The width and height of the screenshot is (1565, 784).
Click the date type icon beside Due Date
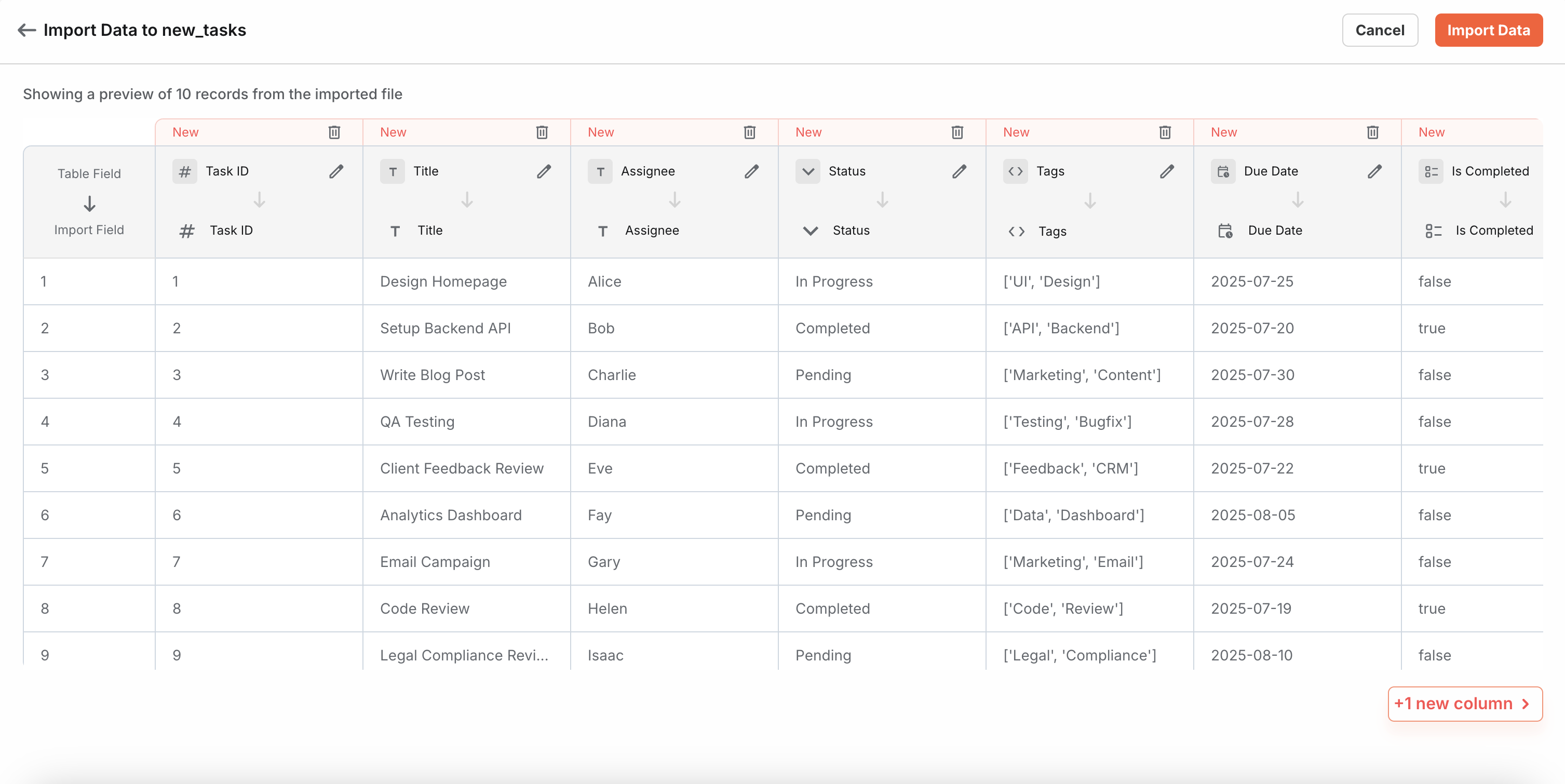[1223, 171]
